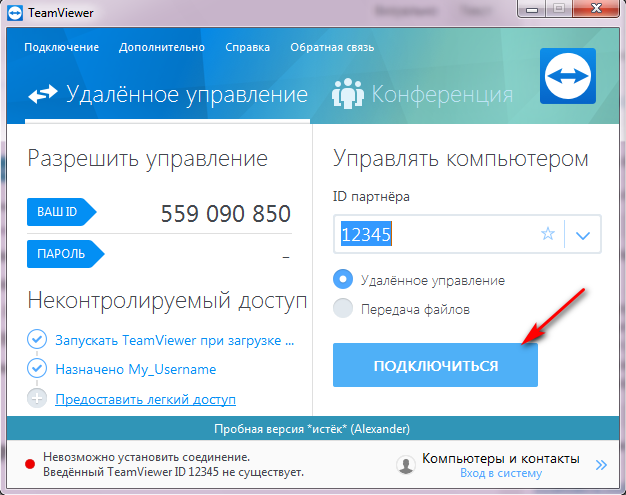
Task: Open the Подключение menu
Action: pos(61,48)
